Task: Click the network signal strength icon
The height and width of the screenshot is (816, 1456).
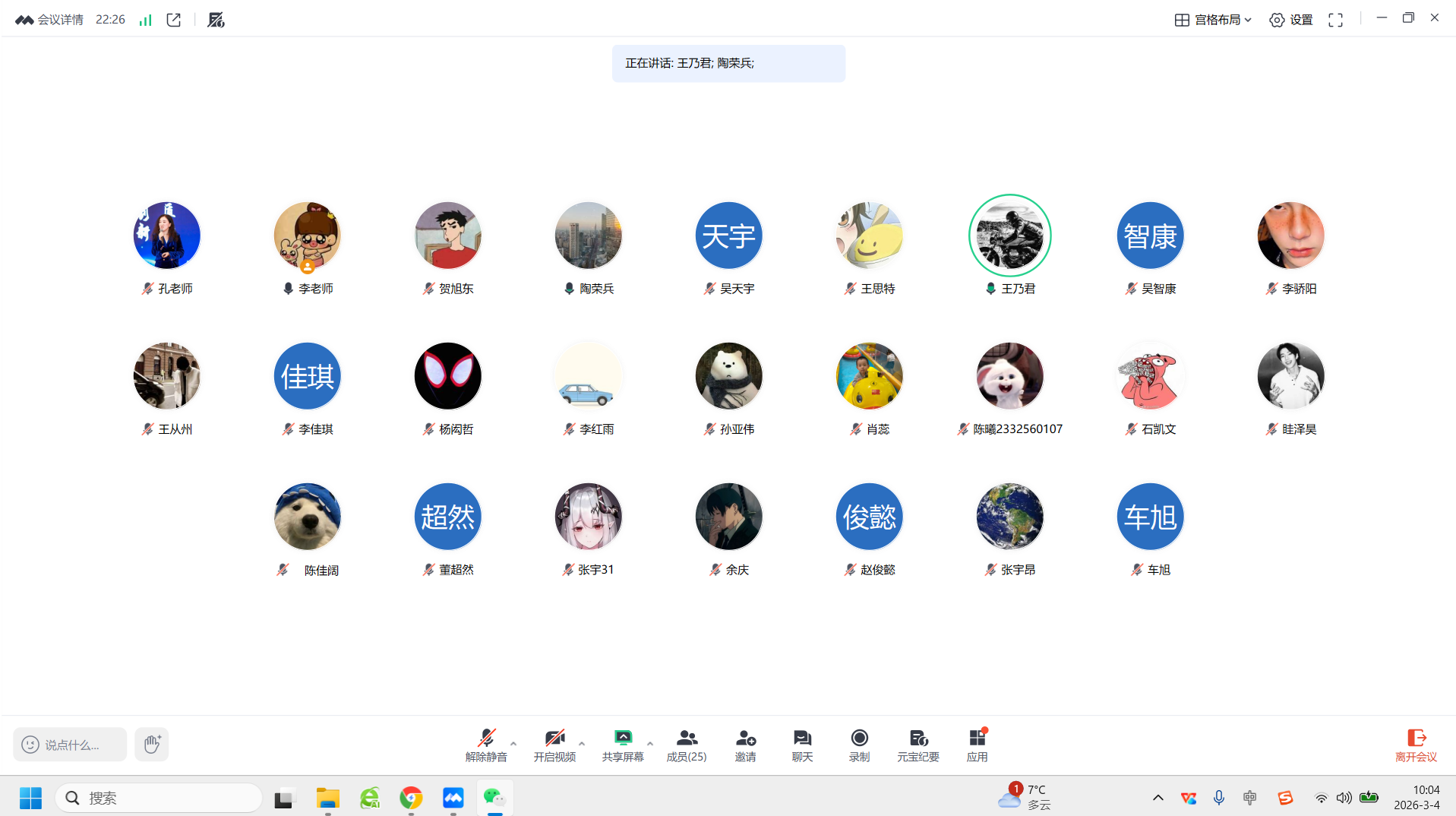Action: 145,21
